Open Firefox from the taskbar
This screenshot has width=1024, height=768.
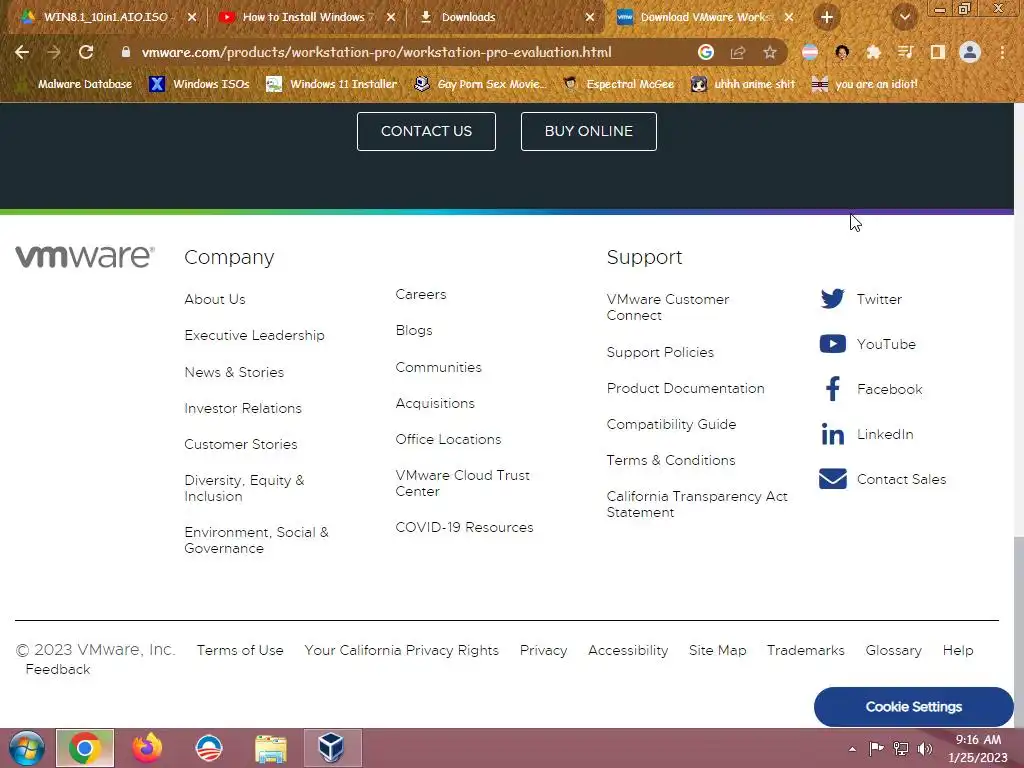147,748
